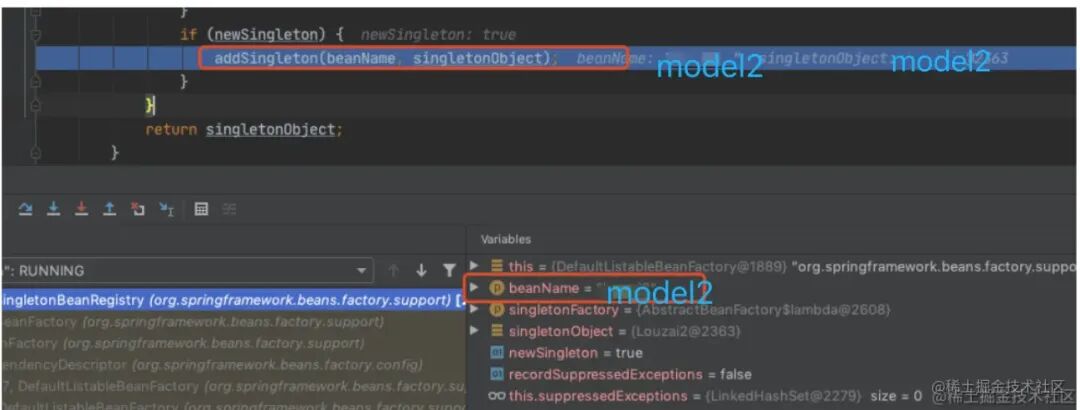This screenshot has width=1080, height=410.
Task: Select previous frame with the up arrow
Action: coord(394,271)
